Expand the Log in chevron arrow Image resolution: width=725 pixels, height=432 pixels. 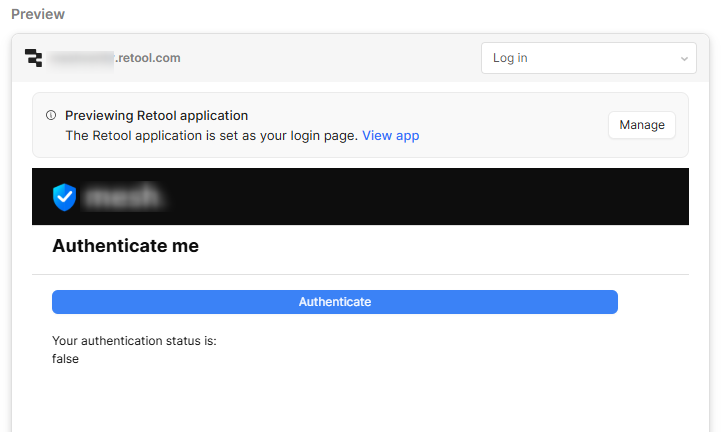point(684,59)
